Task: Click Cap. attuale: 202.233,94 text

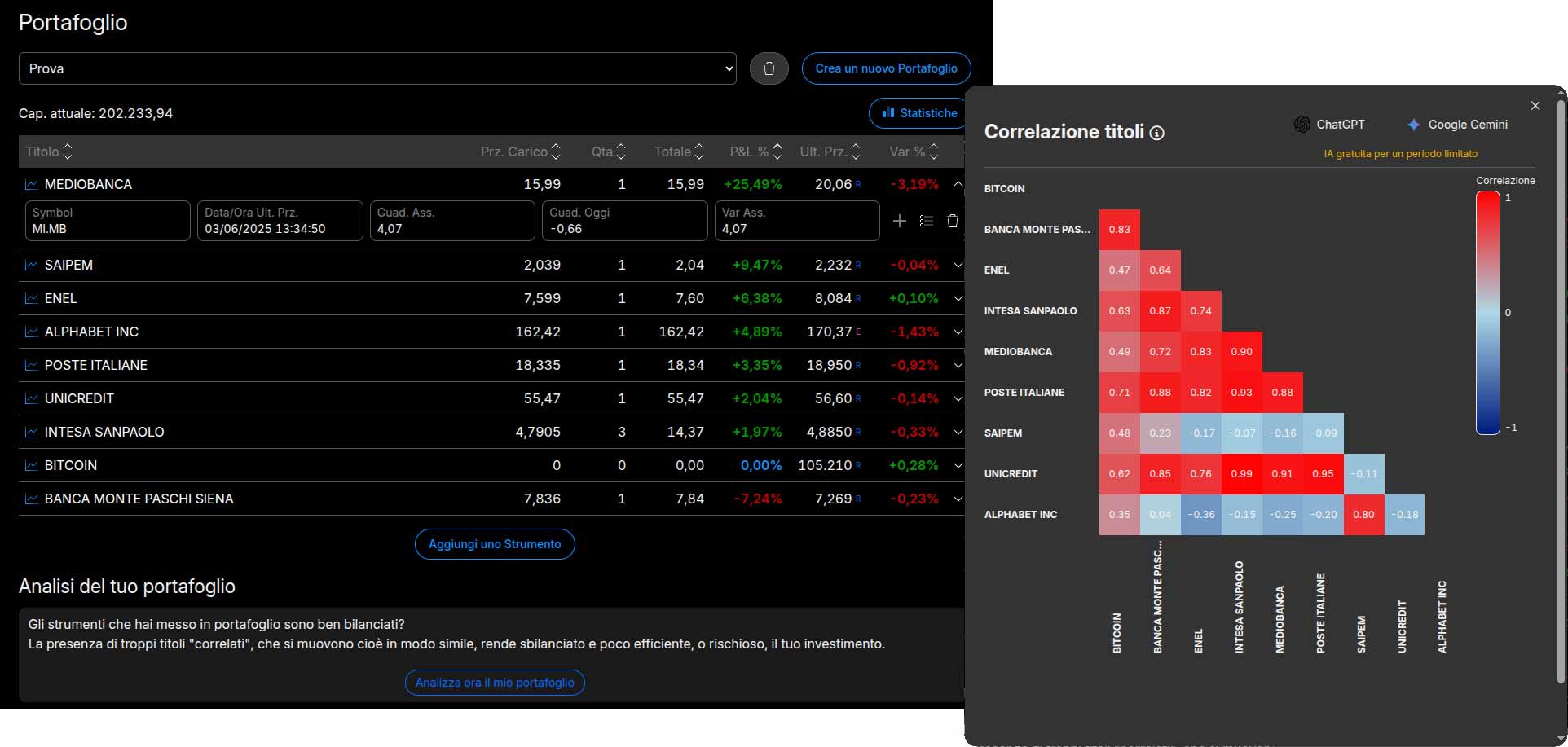Action: coord(95,113)
